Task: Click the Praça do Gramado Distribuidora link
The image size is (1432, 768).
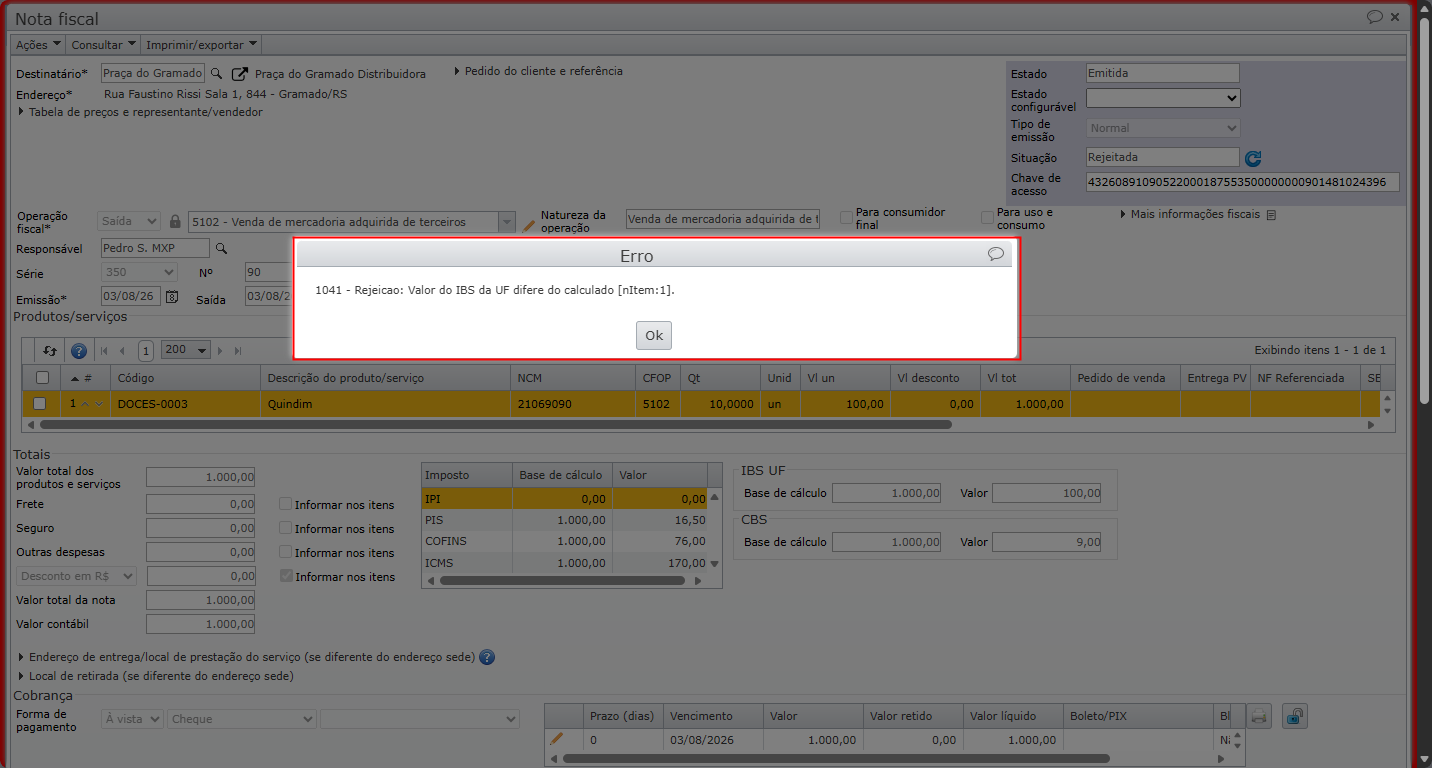Action: (340, 74)
